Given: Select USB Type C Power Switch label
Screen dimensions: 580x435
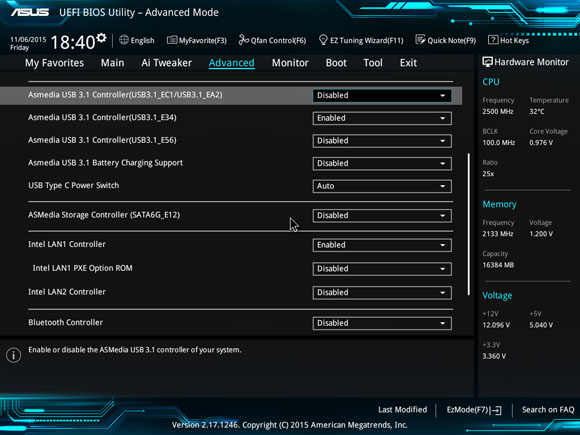Looking at the screenshot, I should point(74,185).
